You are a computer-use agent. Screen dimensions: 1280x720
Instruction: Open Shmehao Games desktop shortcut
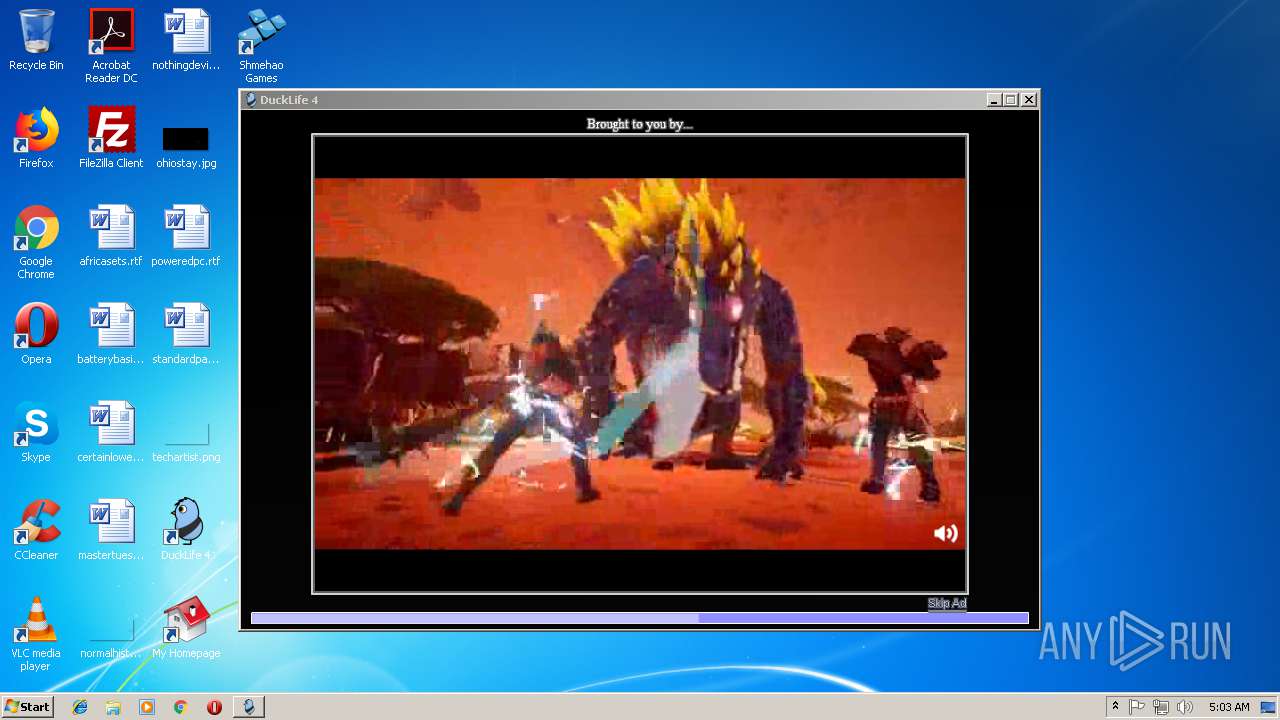261,46
